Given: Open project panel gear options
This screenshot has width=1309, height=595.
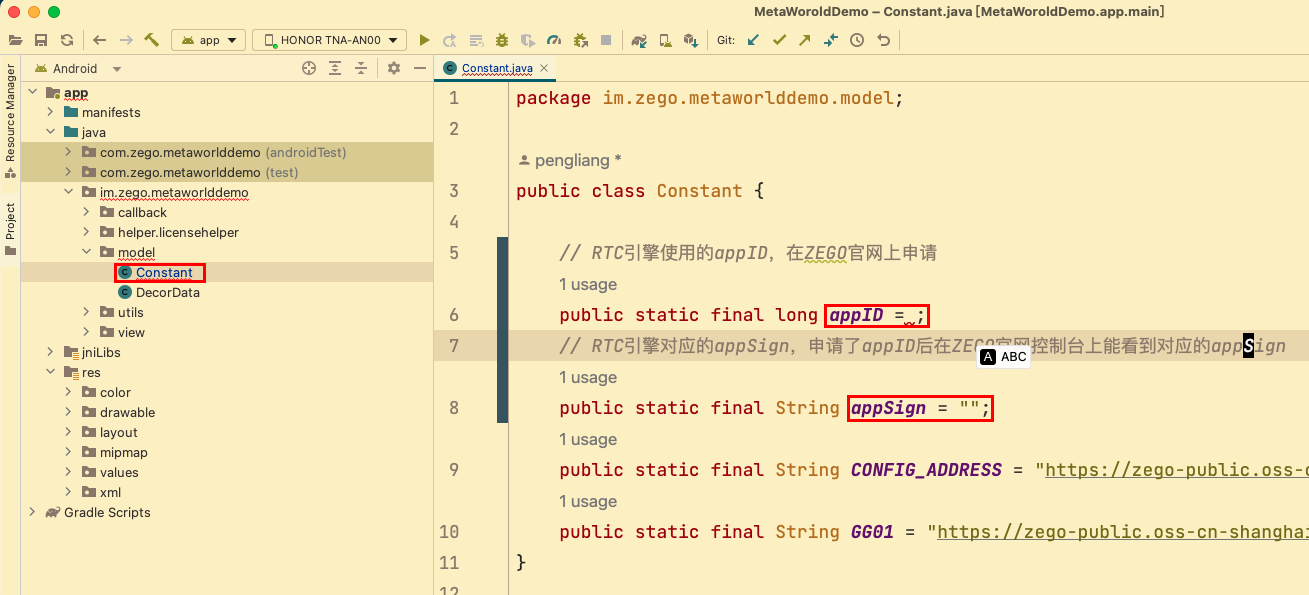Looking at the screenshot, I should pyautogui.click(x=394, y=68).
